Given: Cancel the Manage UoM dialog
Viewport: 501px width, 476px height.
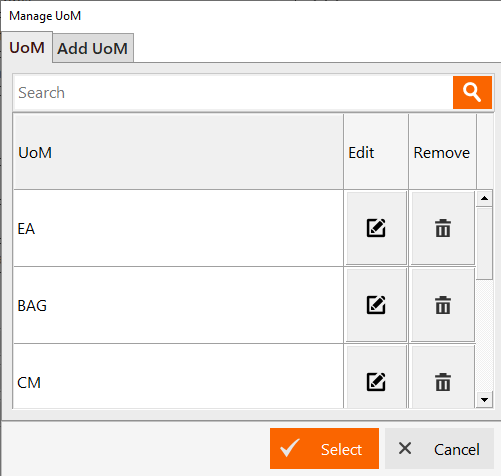Looking at the screenshot, I should [439, 449].
